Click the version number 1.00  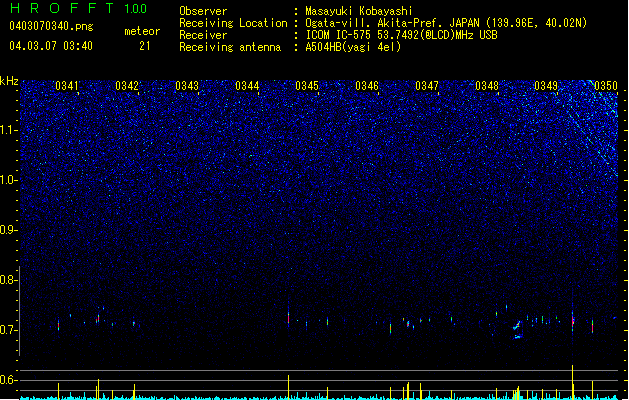tap(135, 9)
